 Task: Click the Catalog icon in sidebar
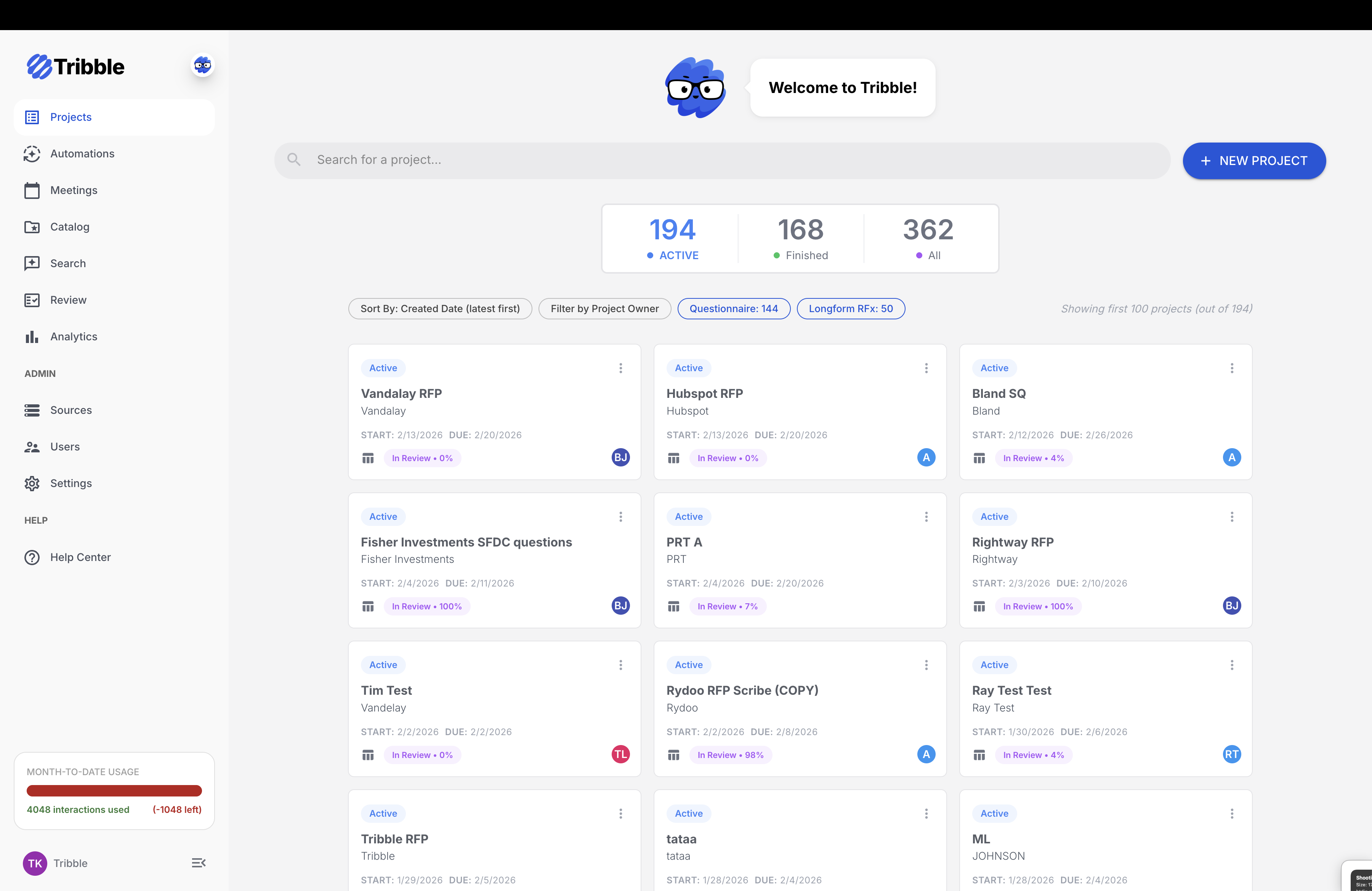[32, 226]
